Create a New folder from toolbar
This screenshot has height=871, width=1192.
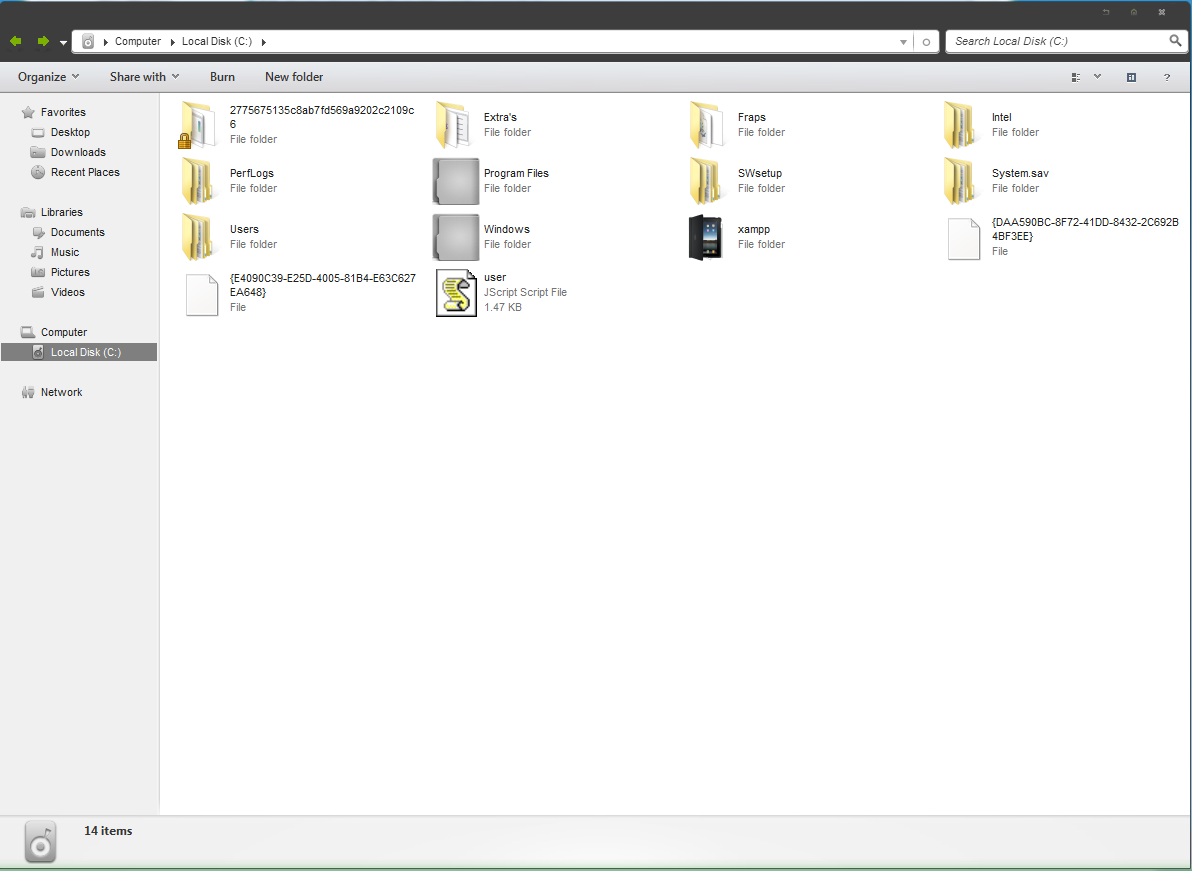tap(293, 77)
